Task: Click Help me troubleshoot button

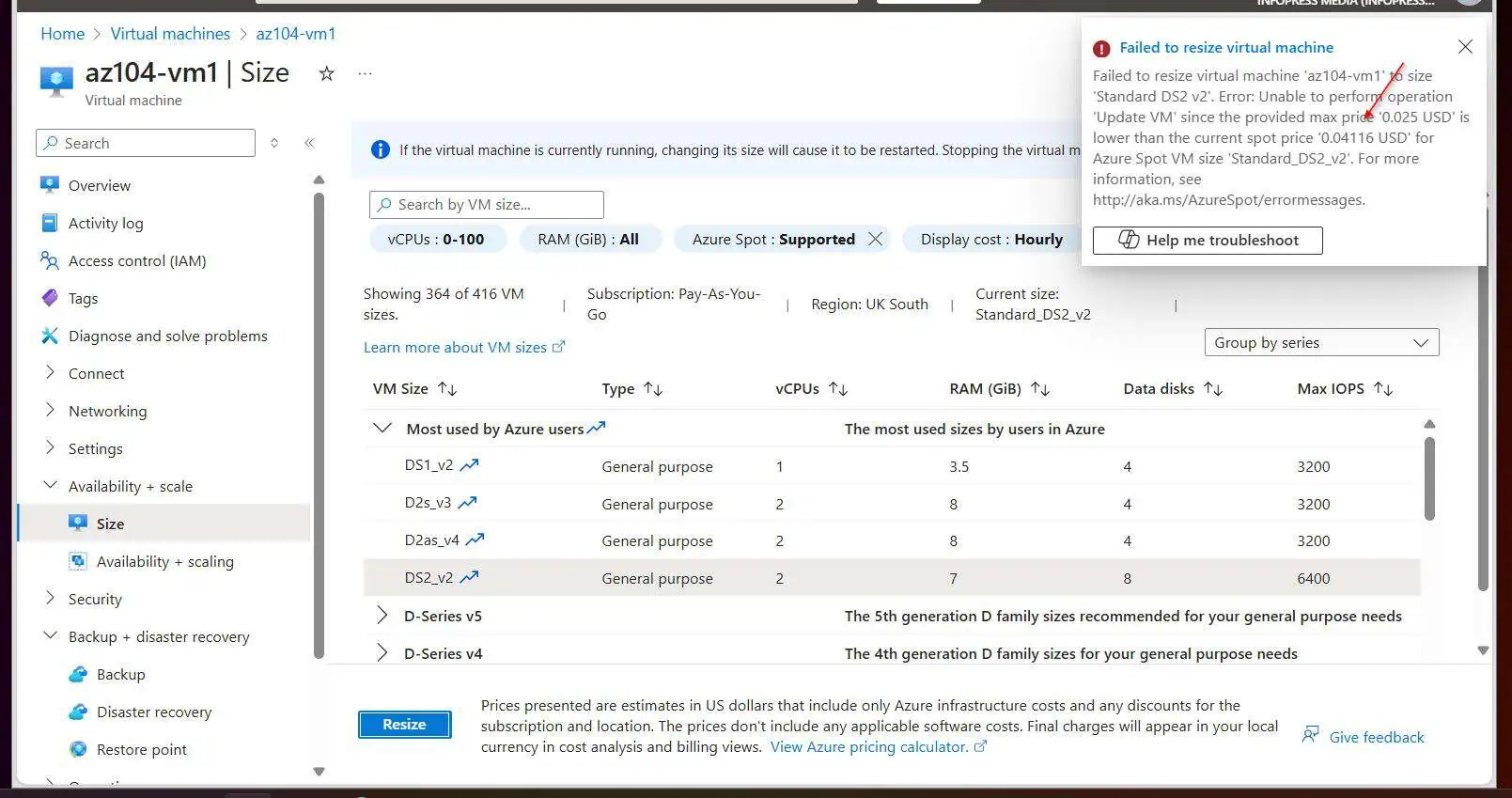Action: coord(1208,241)
